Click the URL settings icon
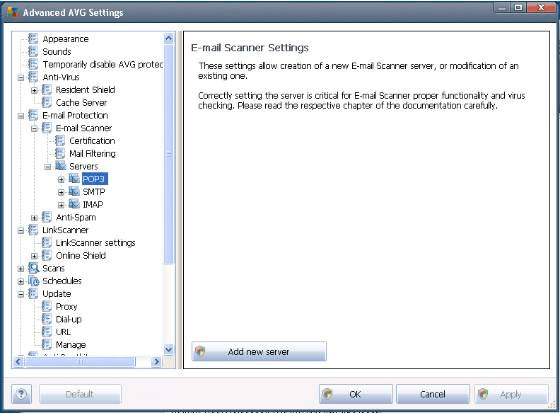 tap(46, 332)
